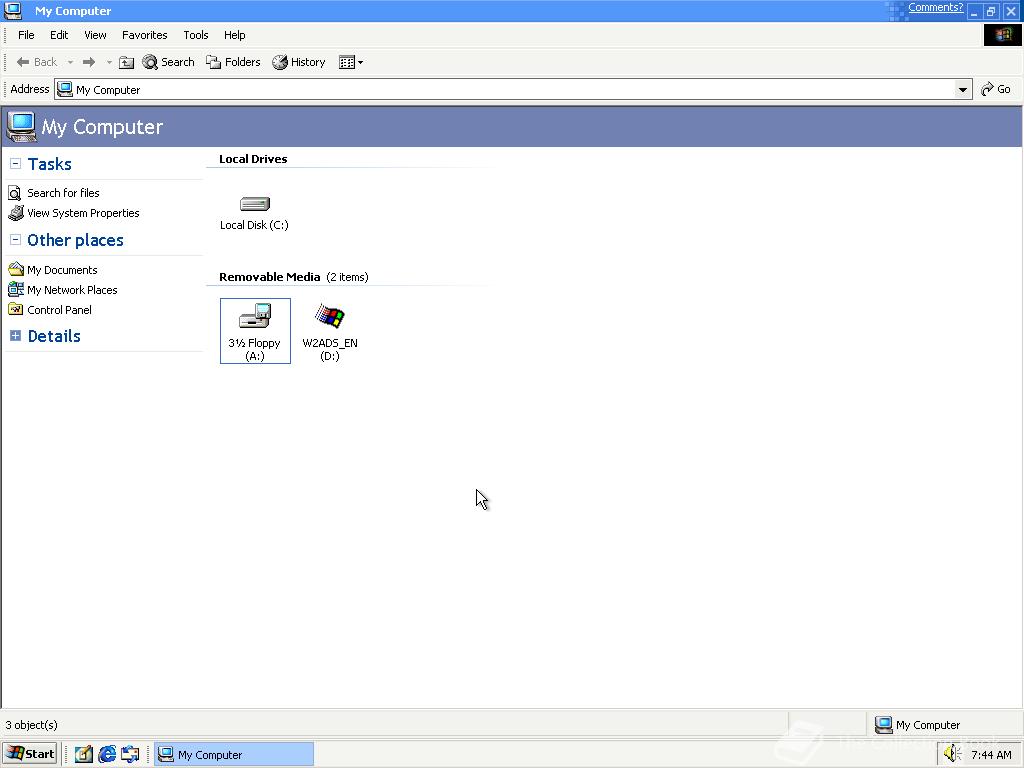Click View System Properties link
The image size is (1024, 768).
coord(83,213)
